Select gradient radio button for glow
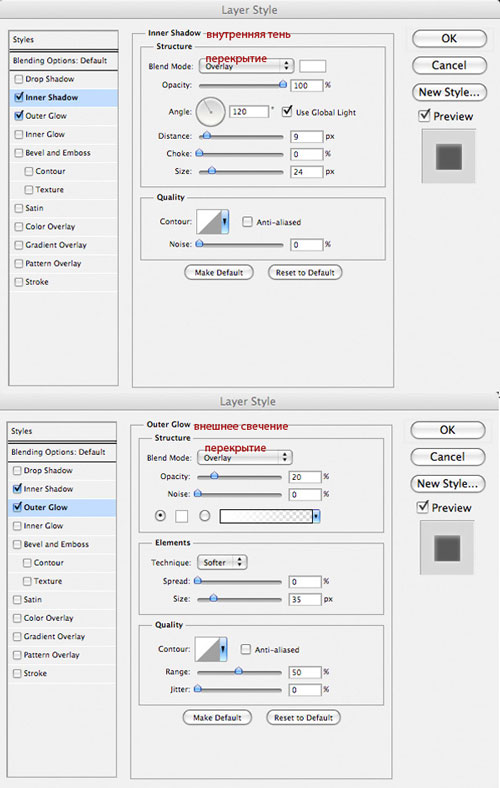This screenshot has height=788, width=500. click(x=205, y=516)
